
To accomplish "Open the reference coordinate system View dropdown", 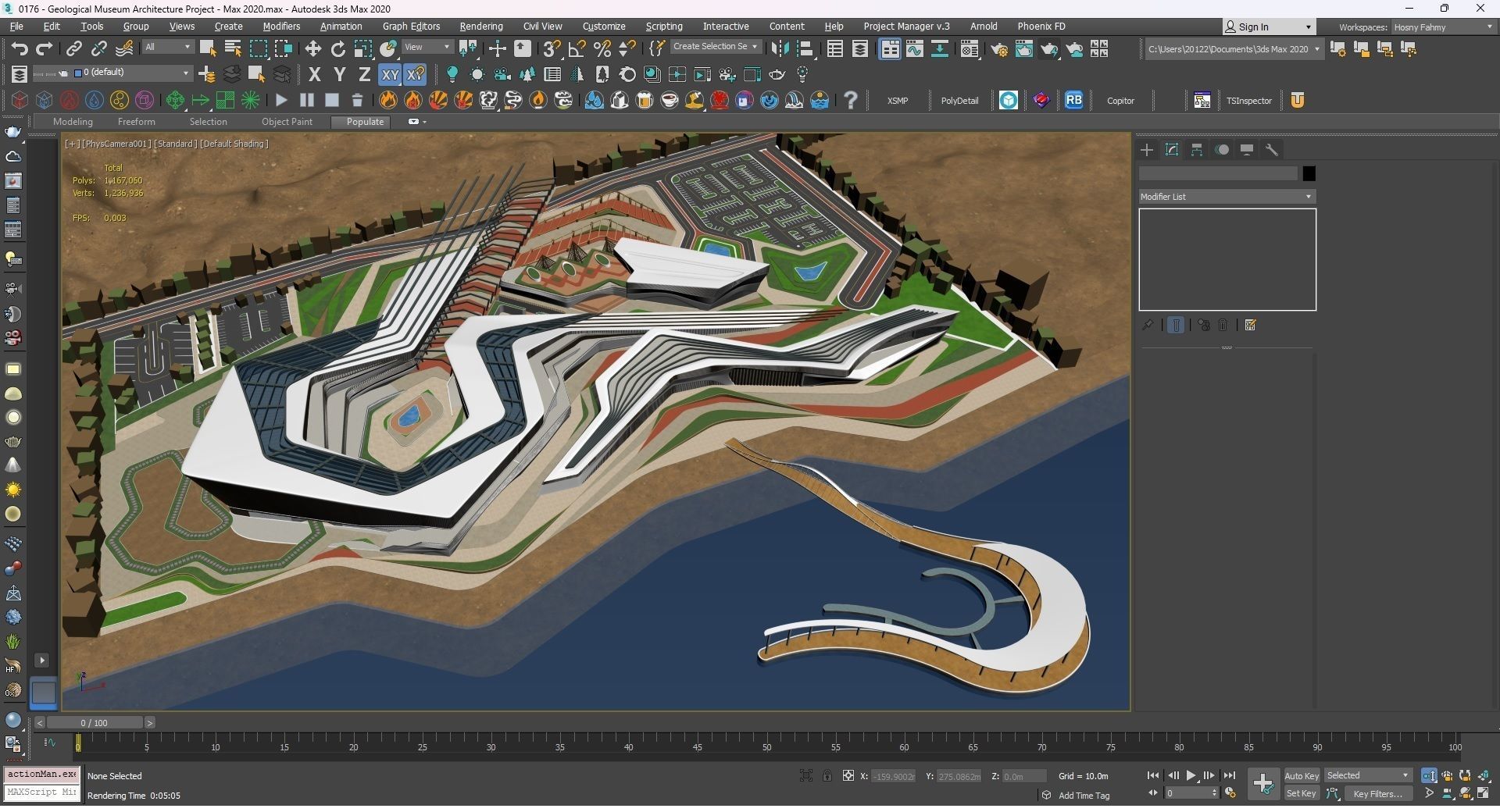I will point(427,47).
